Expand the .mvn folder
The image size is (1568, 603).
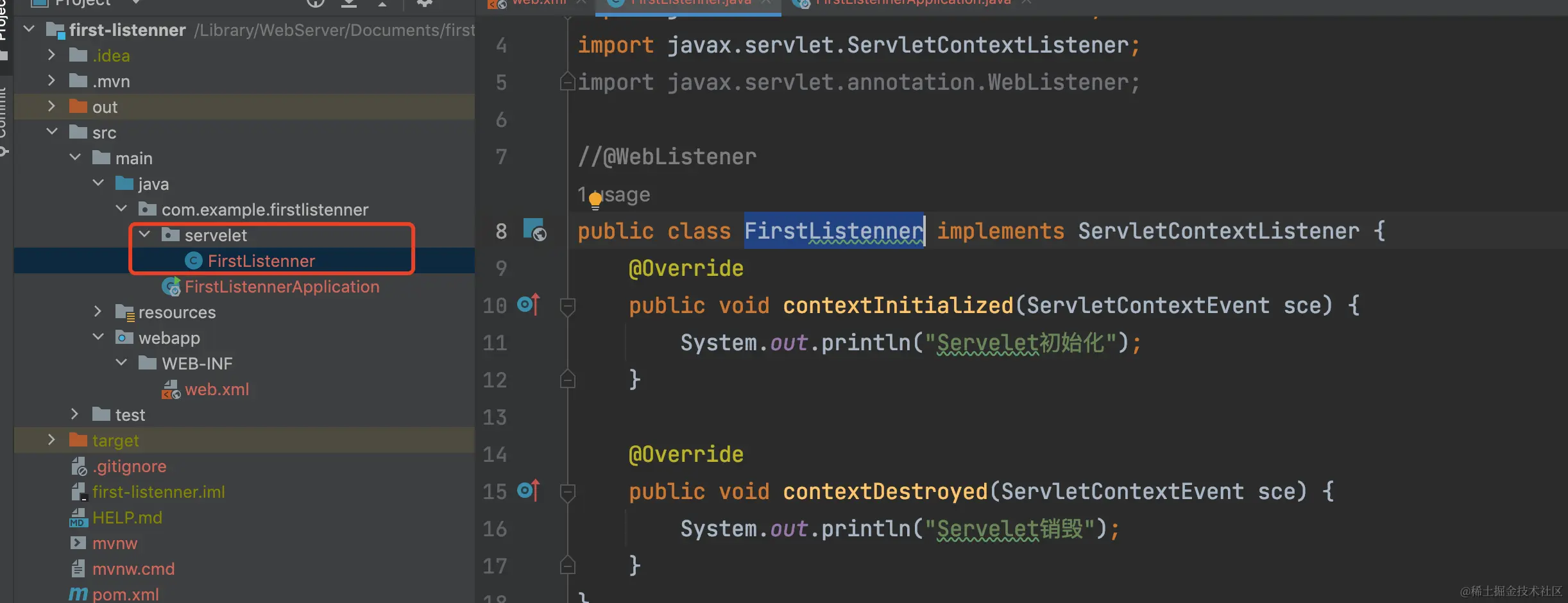coord(52,81)
